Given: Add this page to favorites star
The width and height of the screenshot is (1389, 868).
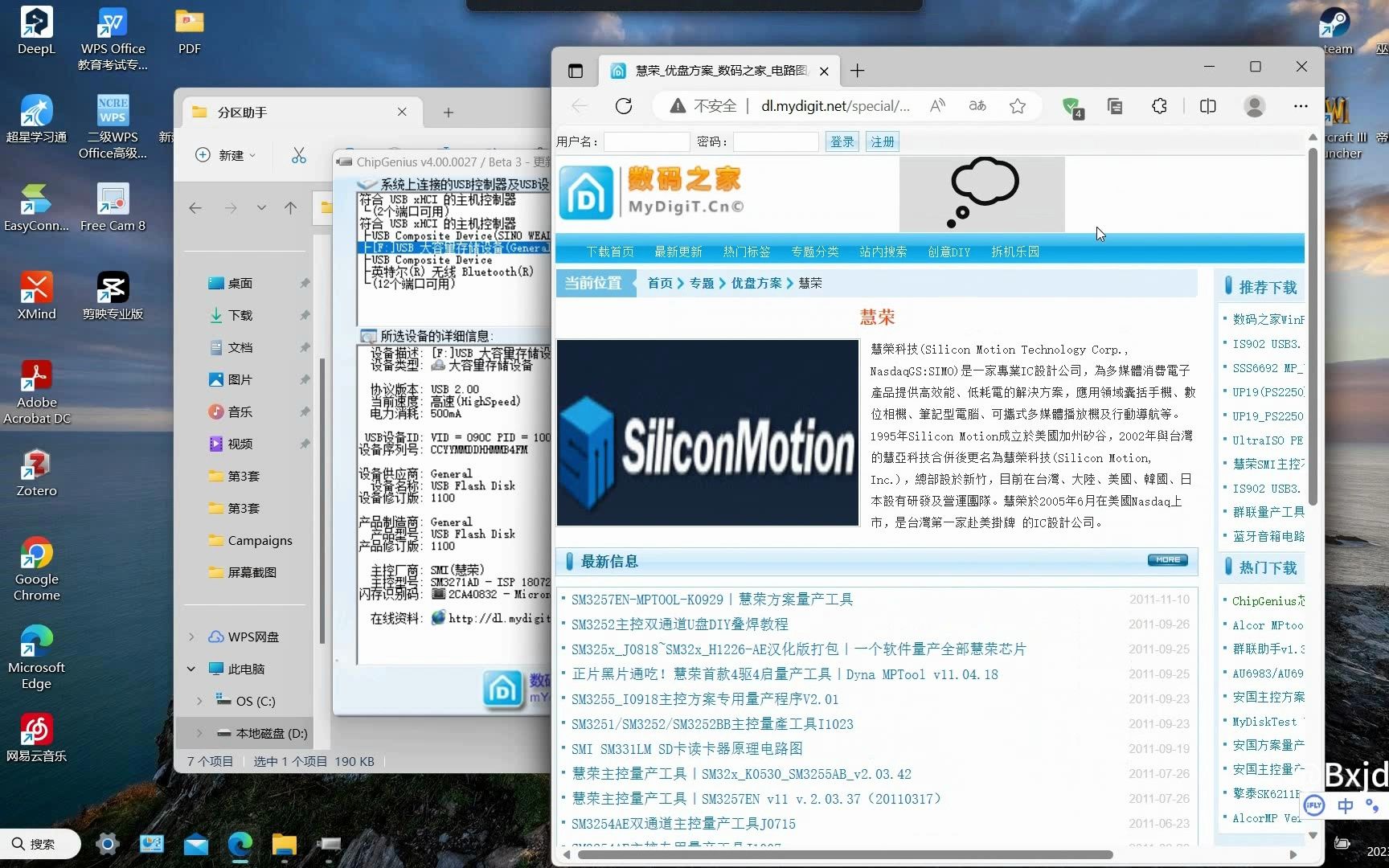Looking at the screenshot, I should (1018, 105).
